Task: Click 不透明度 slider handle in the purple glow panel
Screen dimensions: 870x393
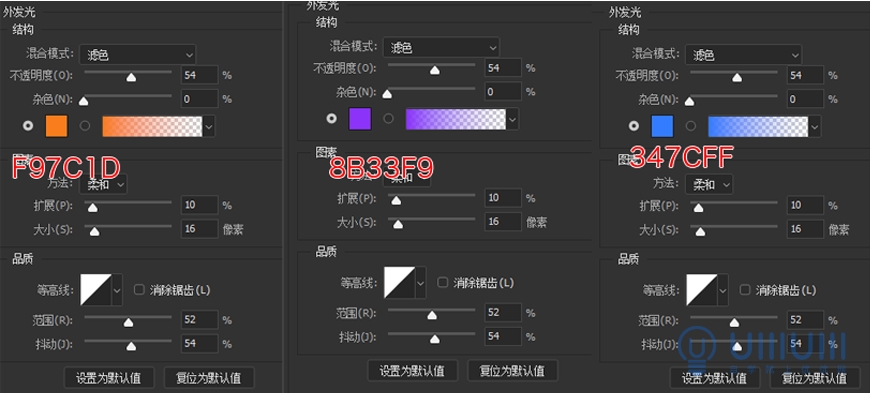Action: click(435, 70)
